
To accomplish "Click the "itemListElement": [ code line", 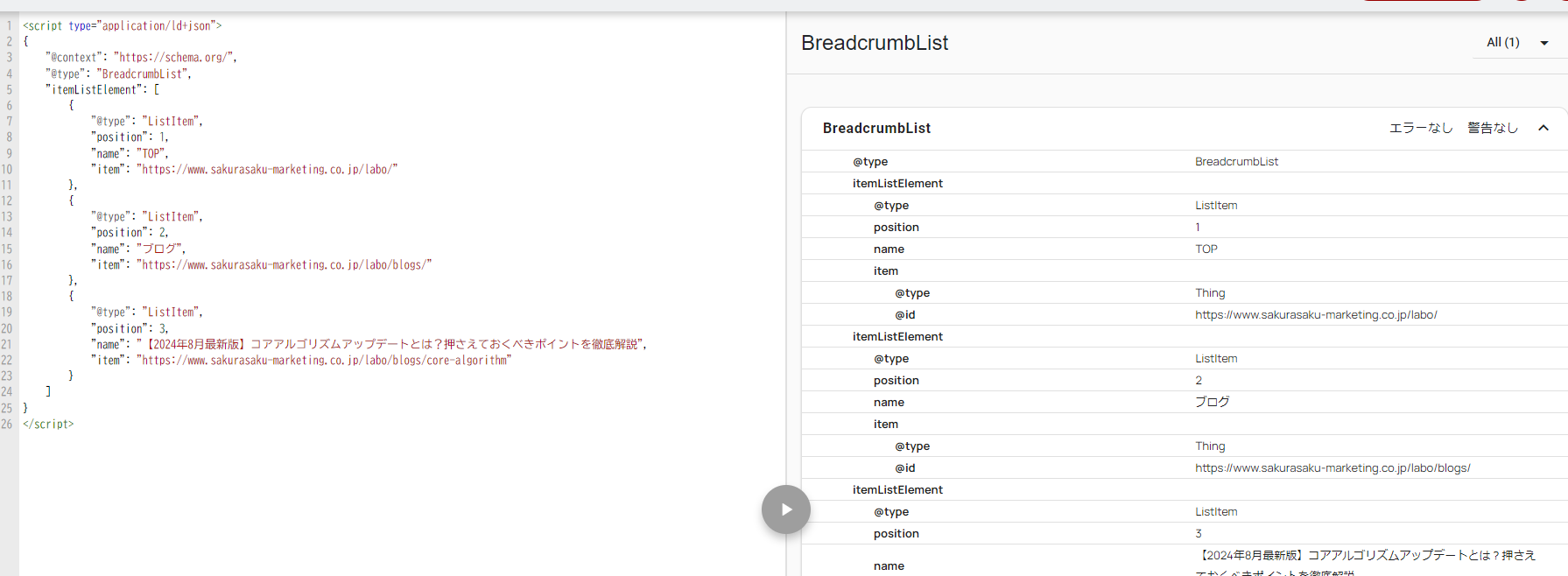I will [x=102, y=89].
